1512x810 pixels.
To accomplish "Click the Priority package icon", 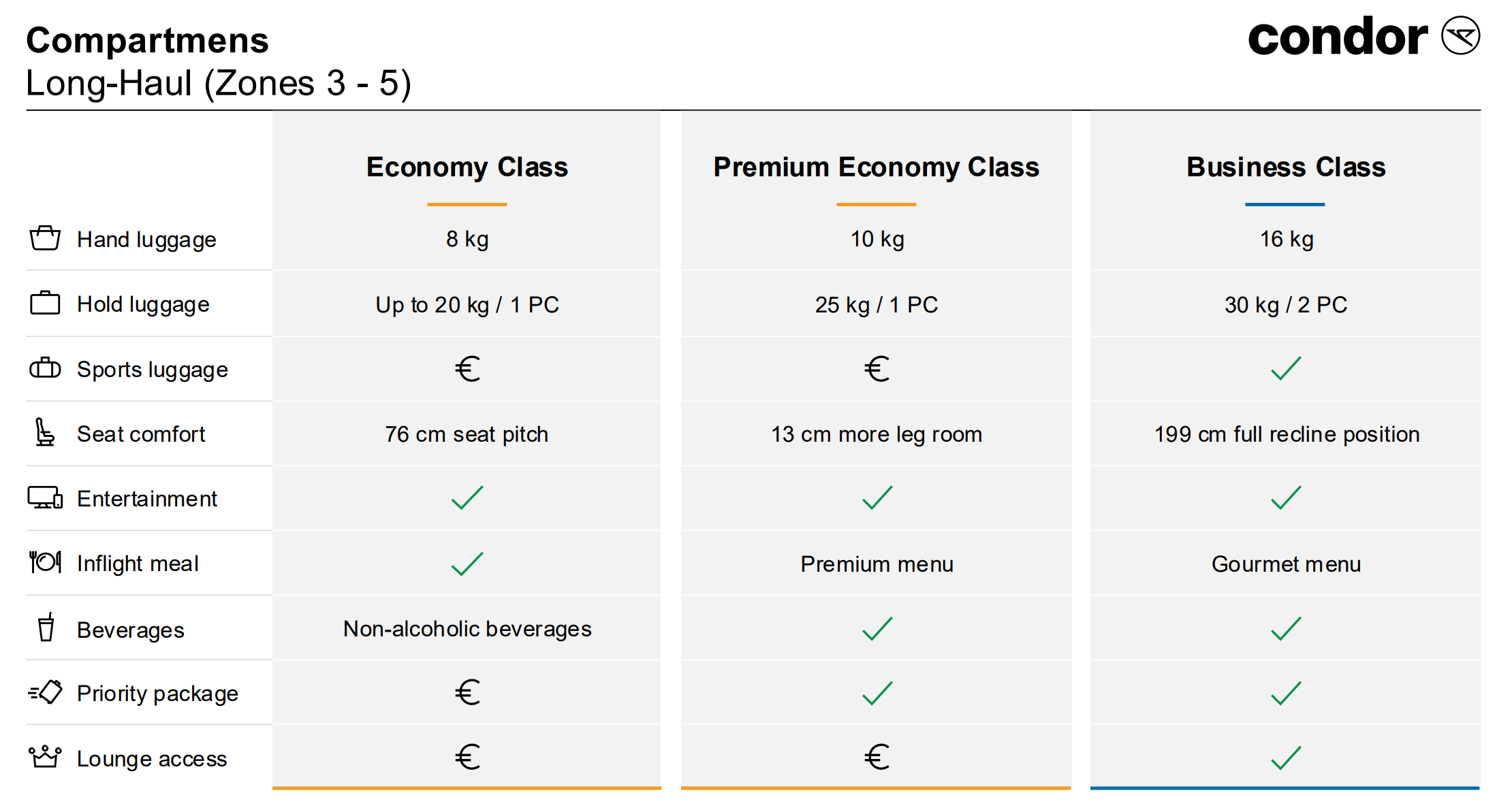I will (45, 692).
